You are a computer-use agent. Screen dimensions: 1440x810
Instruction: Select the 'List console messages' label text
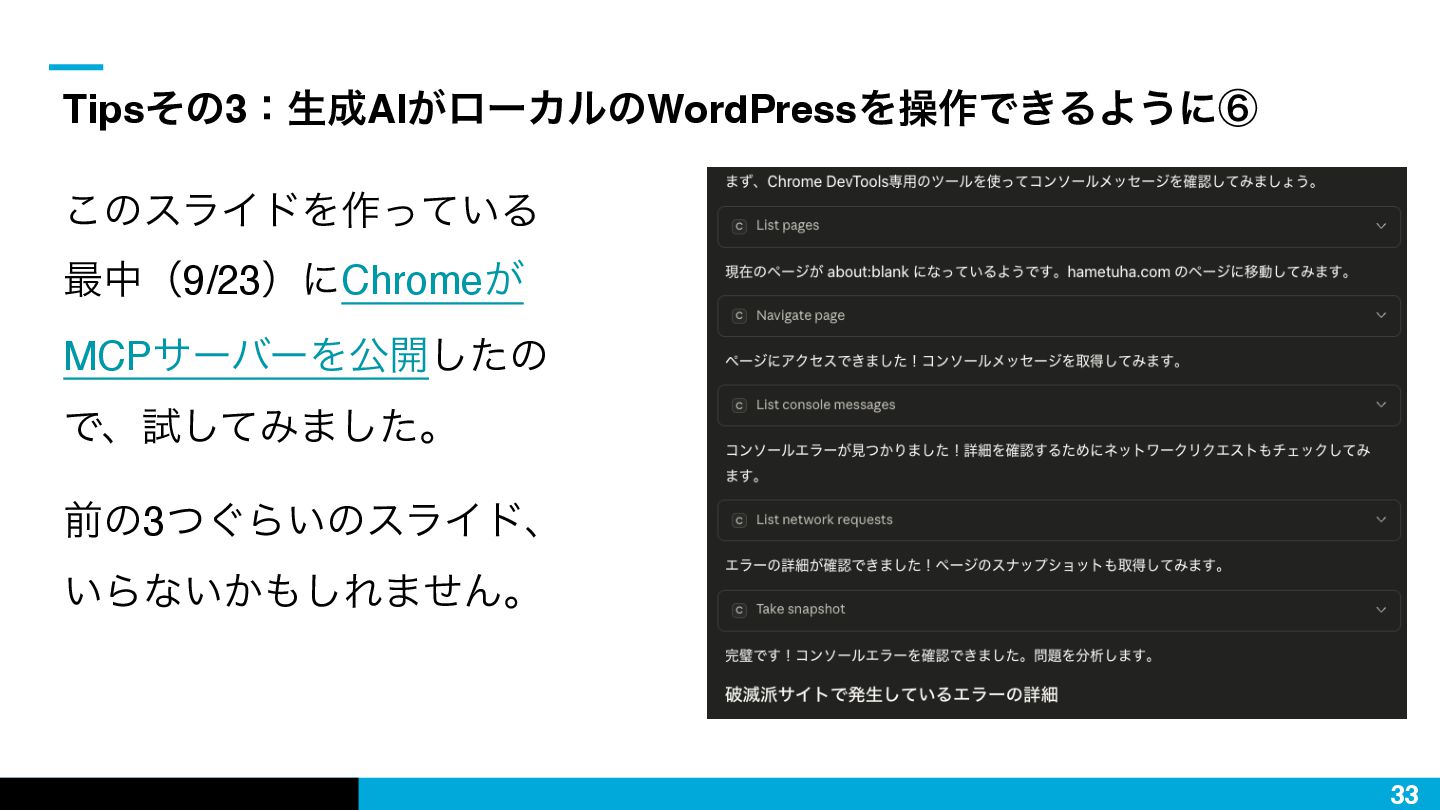point(825,405)
